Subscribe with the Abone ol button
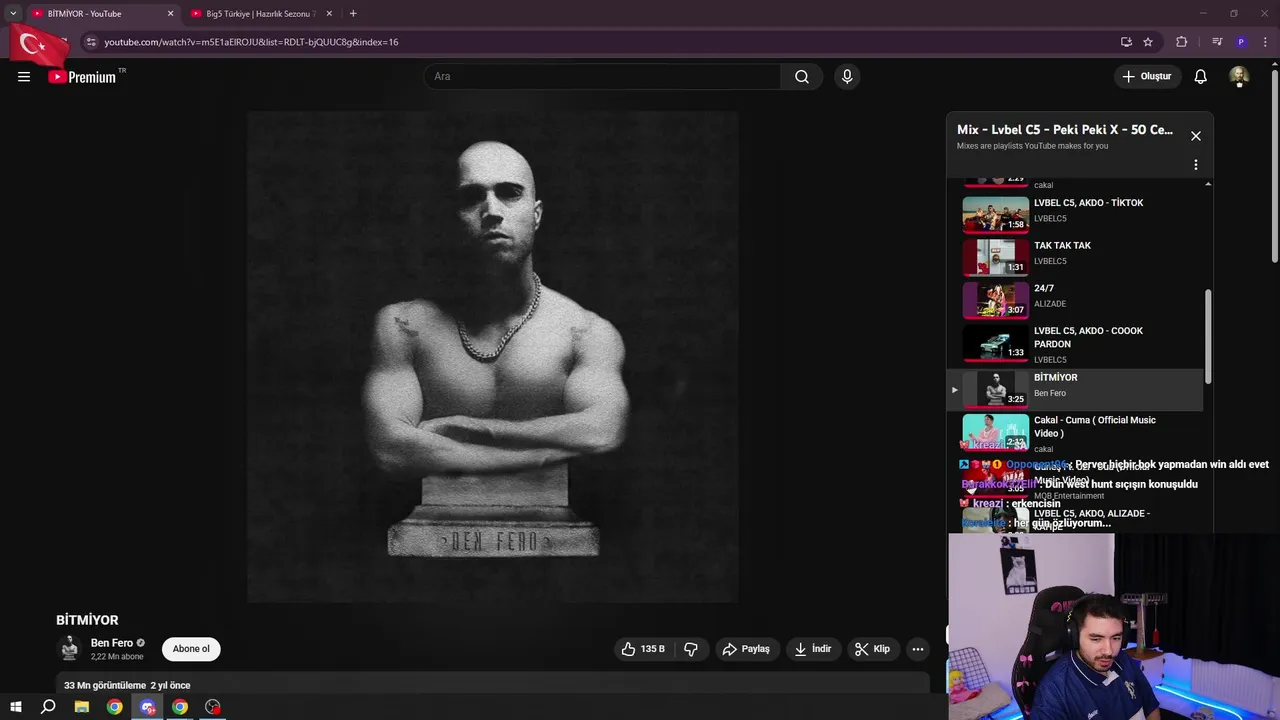1280x720 pixels. (x=191, y=649)
